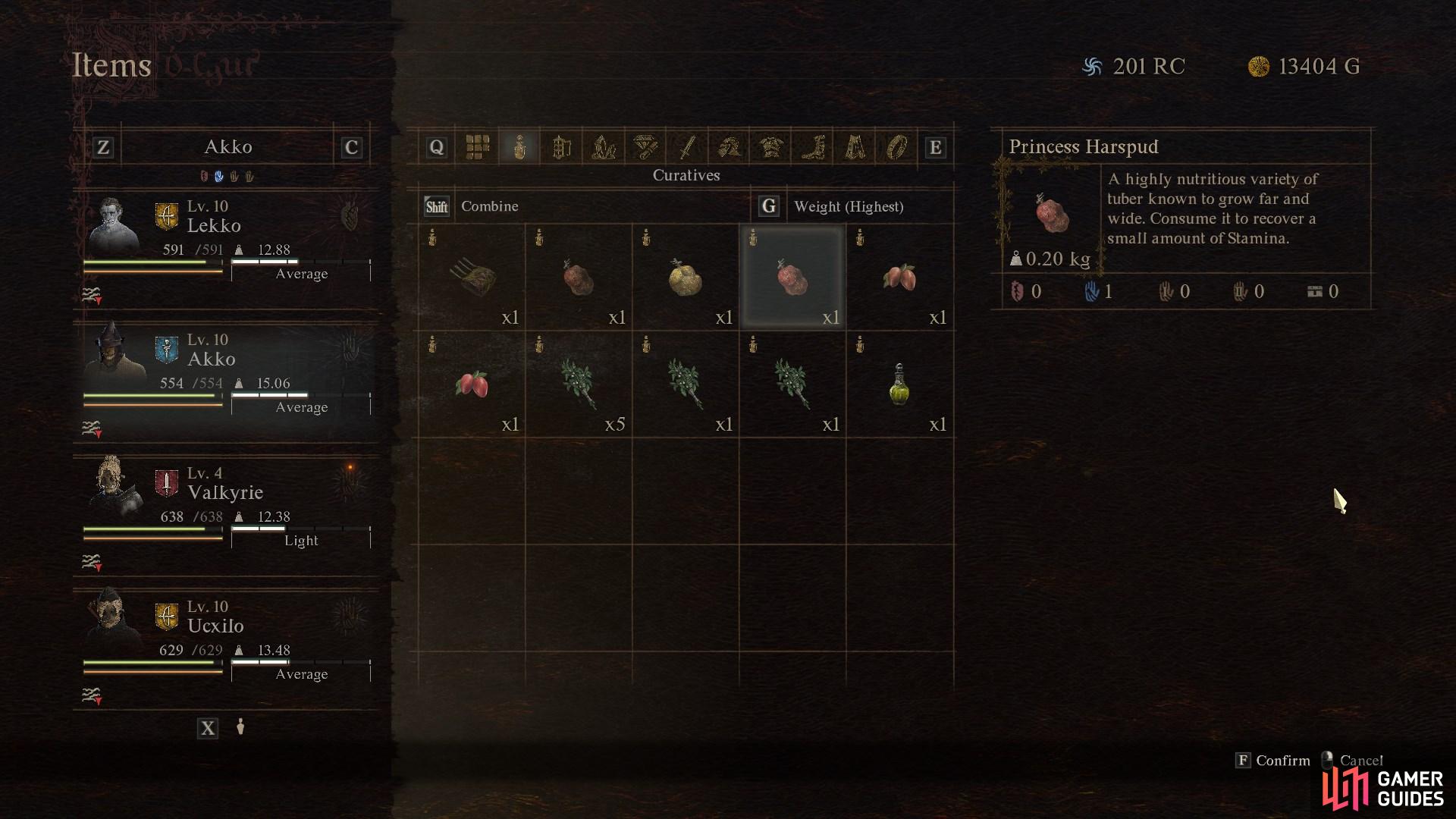The width and height of the screenshot is (1456, 819).
Task: Change sort order Weight (Highest)
Action: pos(849,206)
